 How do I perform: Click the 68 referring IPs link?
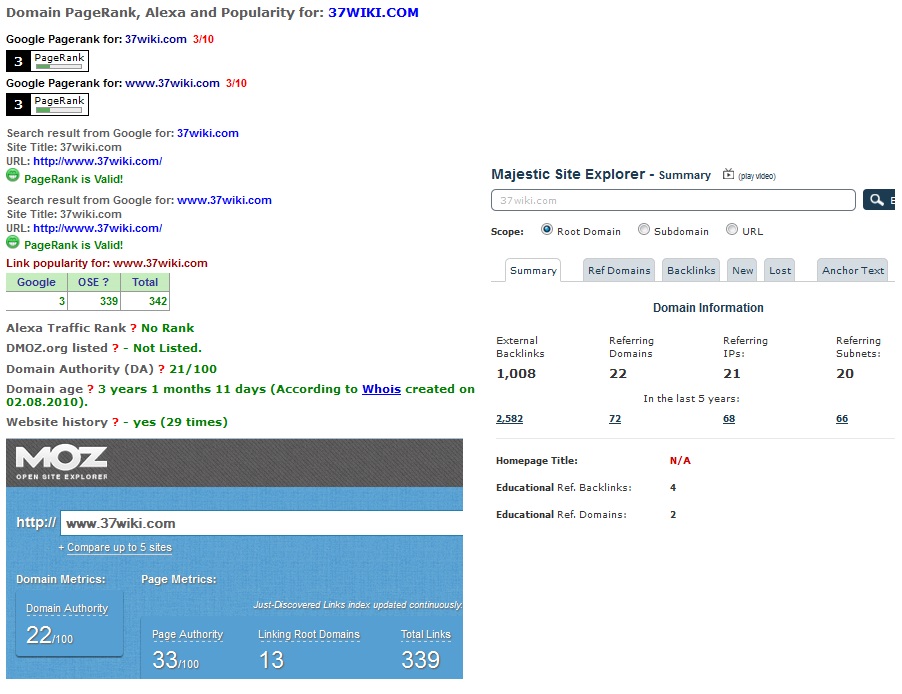(729, 419)
